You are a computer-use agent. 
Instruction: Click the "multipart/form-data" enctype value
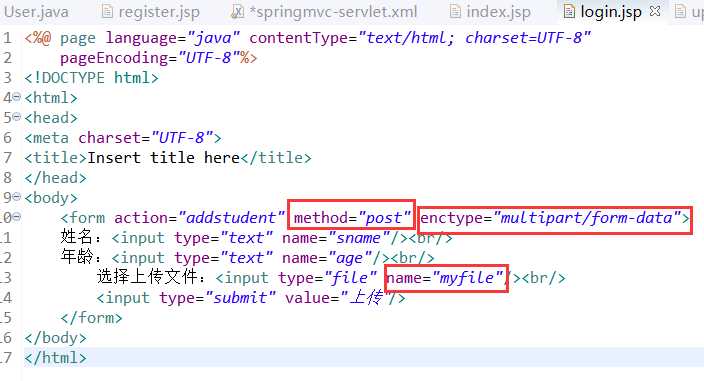tap(587, 218)
